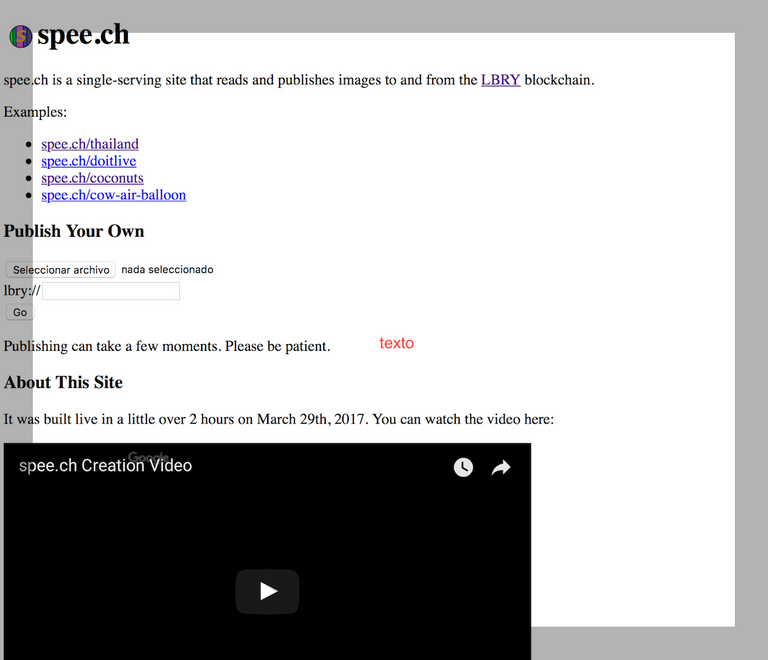The height and width of the screenshot is (660, 768).
Task: Click the red 'texto' label
Action: 397,343
